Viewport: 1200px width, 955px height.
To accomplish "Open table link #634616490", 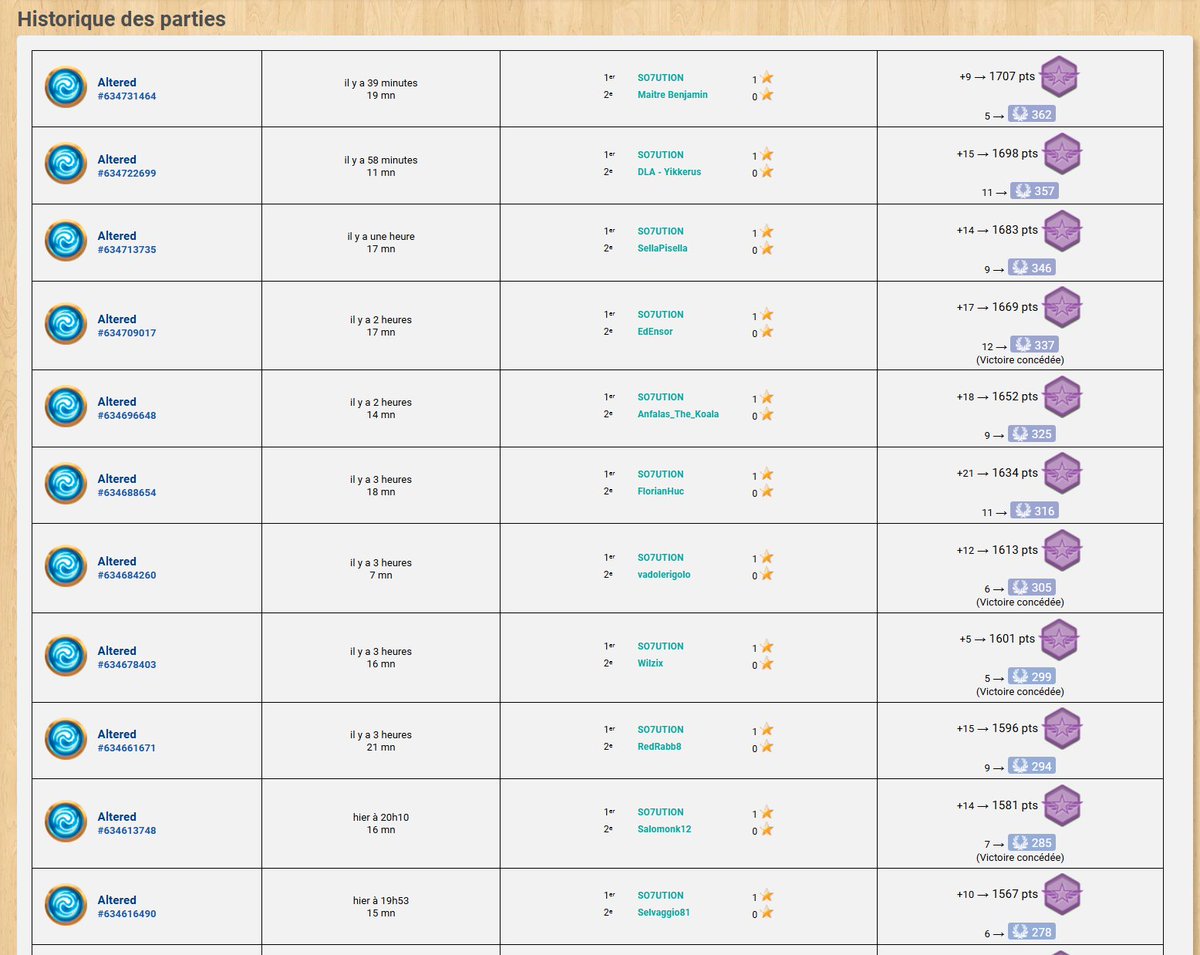I will (127, 914).
